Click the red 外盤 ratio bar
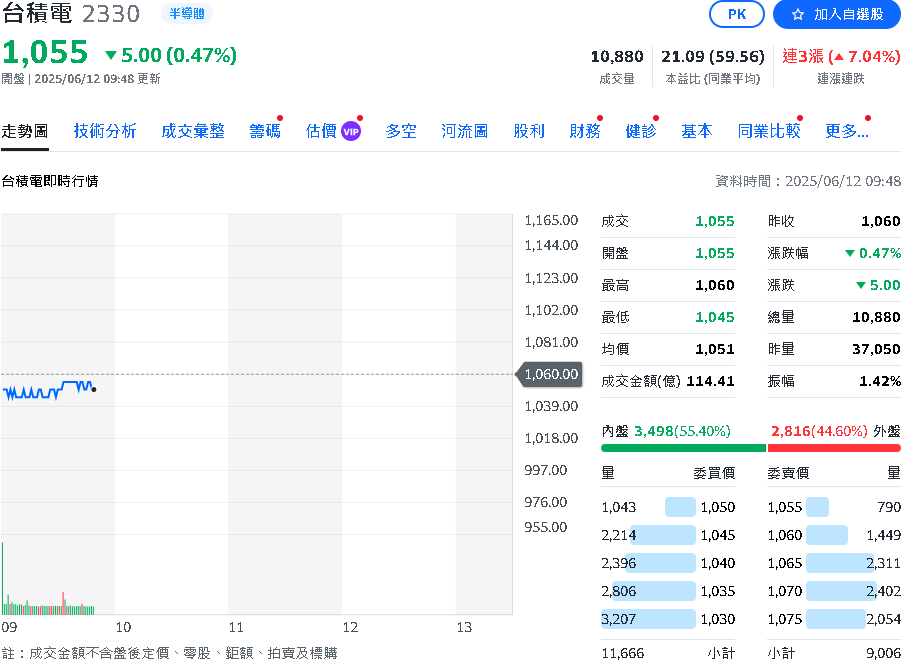This screenshot has width=904, height=665. 833,447
